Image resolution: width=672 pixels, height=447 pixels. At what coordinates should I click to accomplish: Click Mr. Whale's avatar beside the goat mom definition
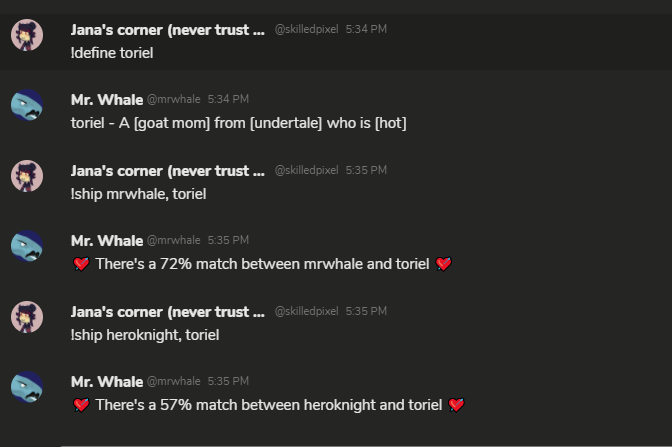(x=27, y=107)
